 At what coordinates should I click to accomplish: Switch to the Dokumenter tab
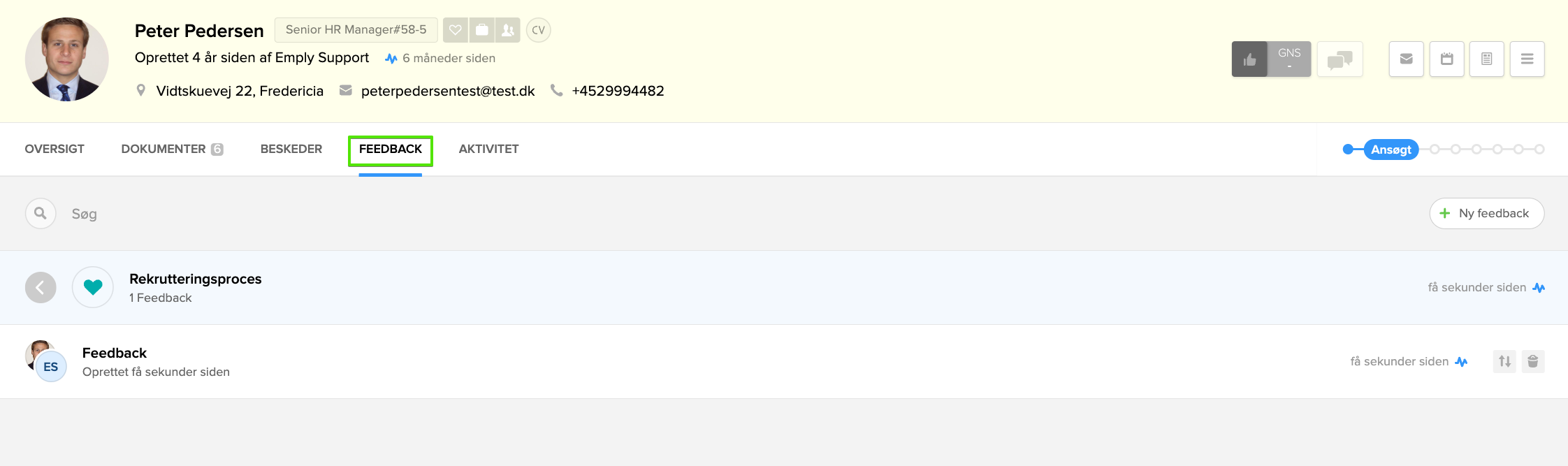coord(171,149)
